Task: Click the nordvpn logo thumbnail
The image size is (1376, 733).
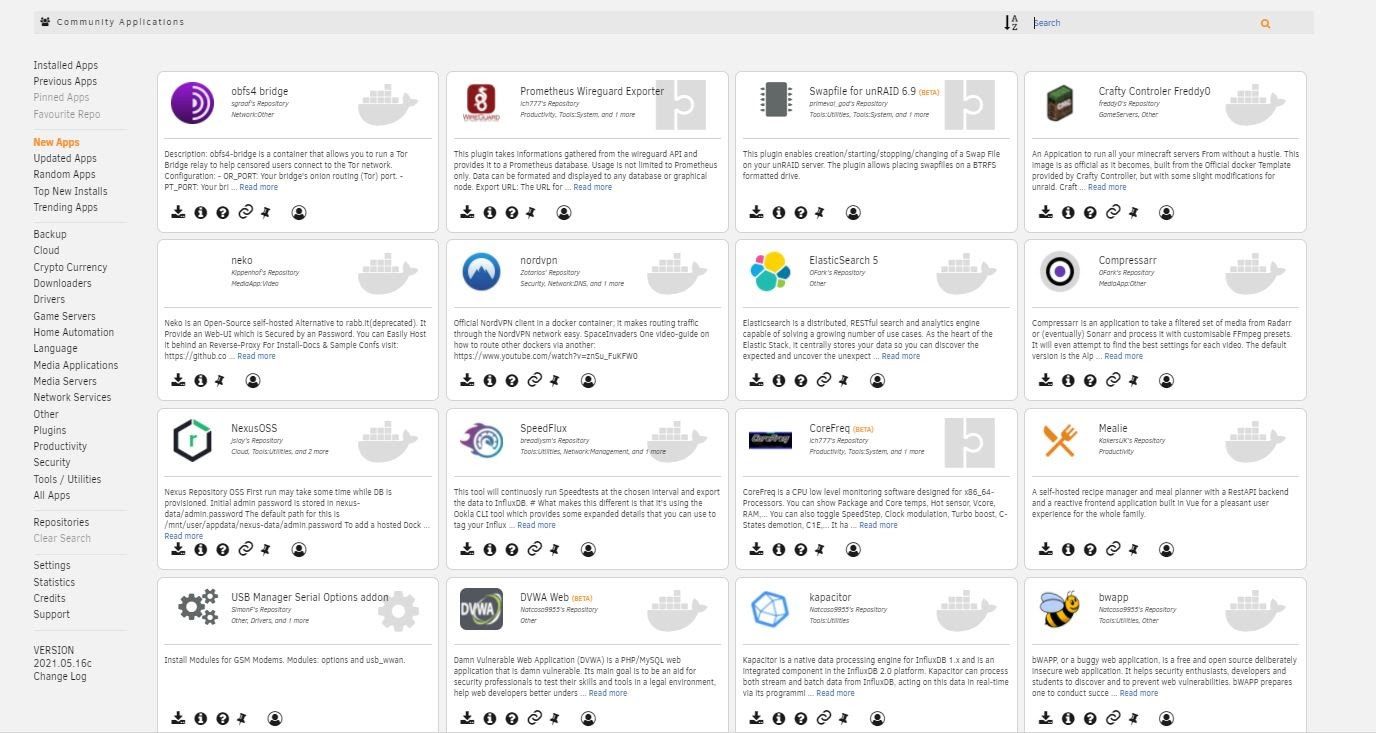Action: 481,272
